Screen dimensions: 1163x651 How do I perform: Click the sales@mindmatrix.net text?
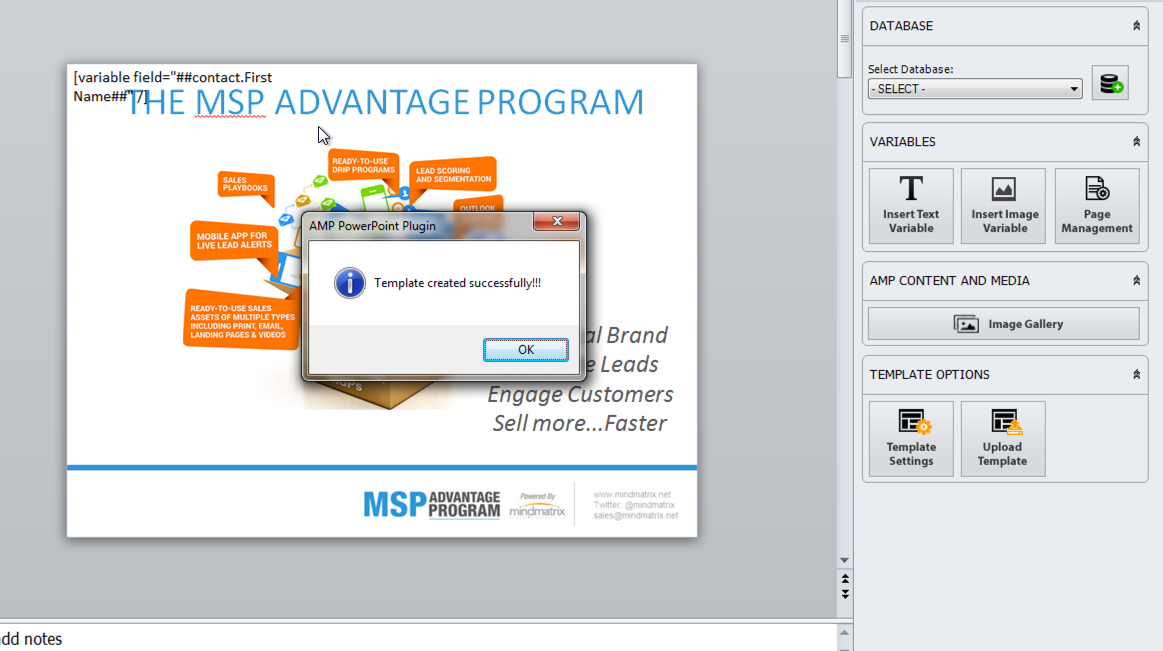coord(636,515)
